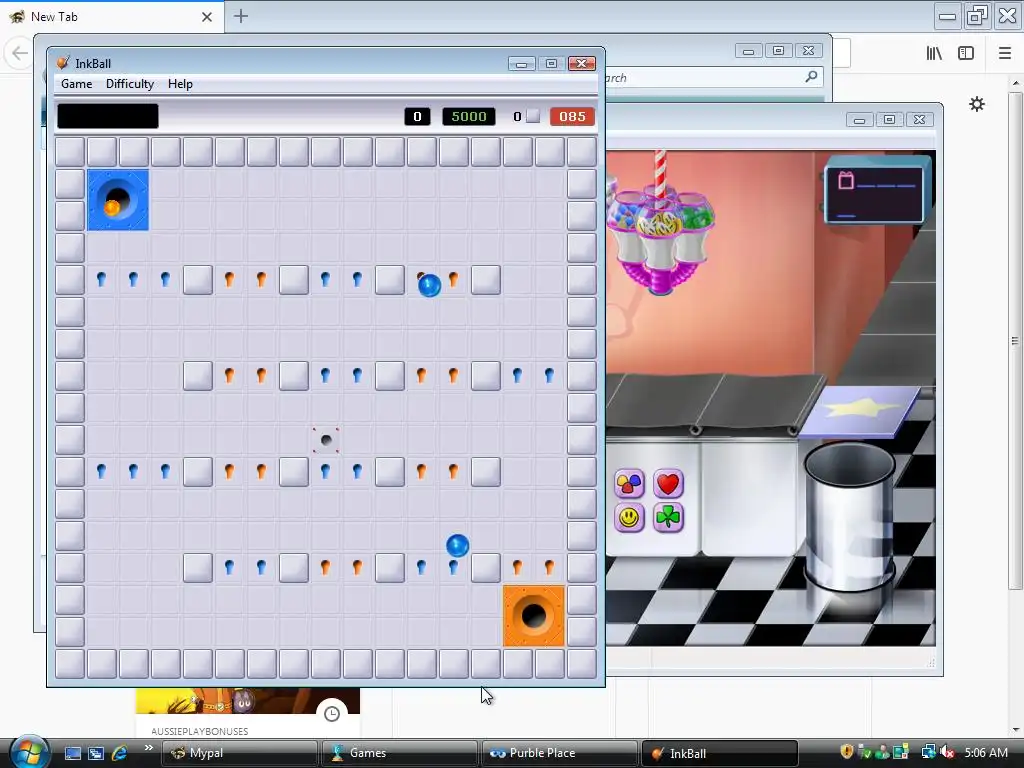Click the security shield tray icon
This screenshot has height=768, width=1024.
pos(846,752)
